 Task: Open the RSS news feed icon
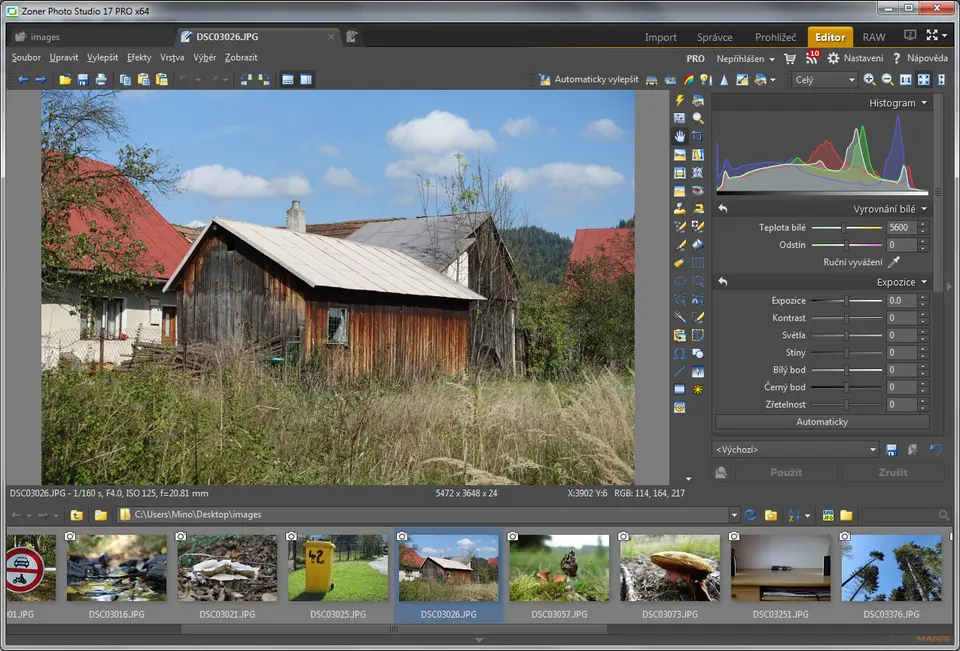(x=811, y=59)
